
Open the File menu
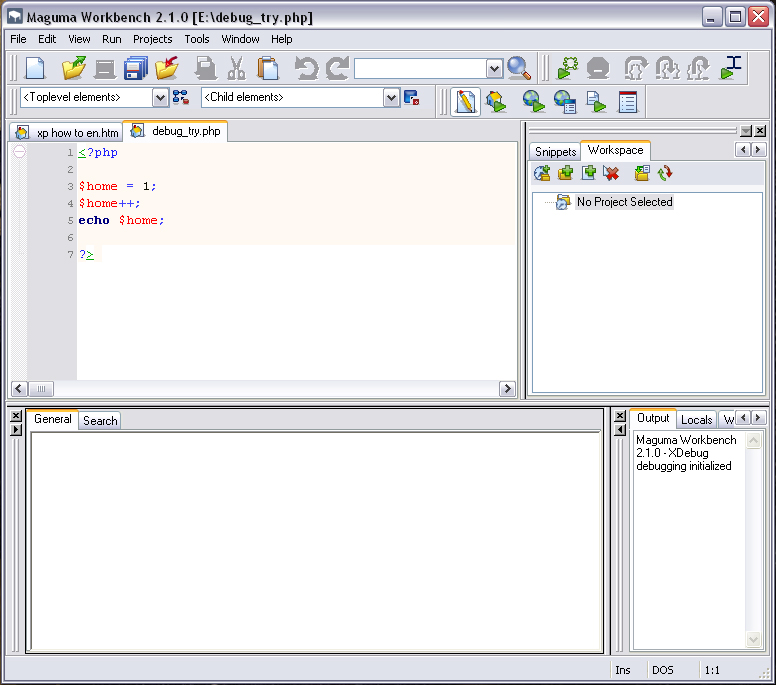18,39
